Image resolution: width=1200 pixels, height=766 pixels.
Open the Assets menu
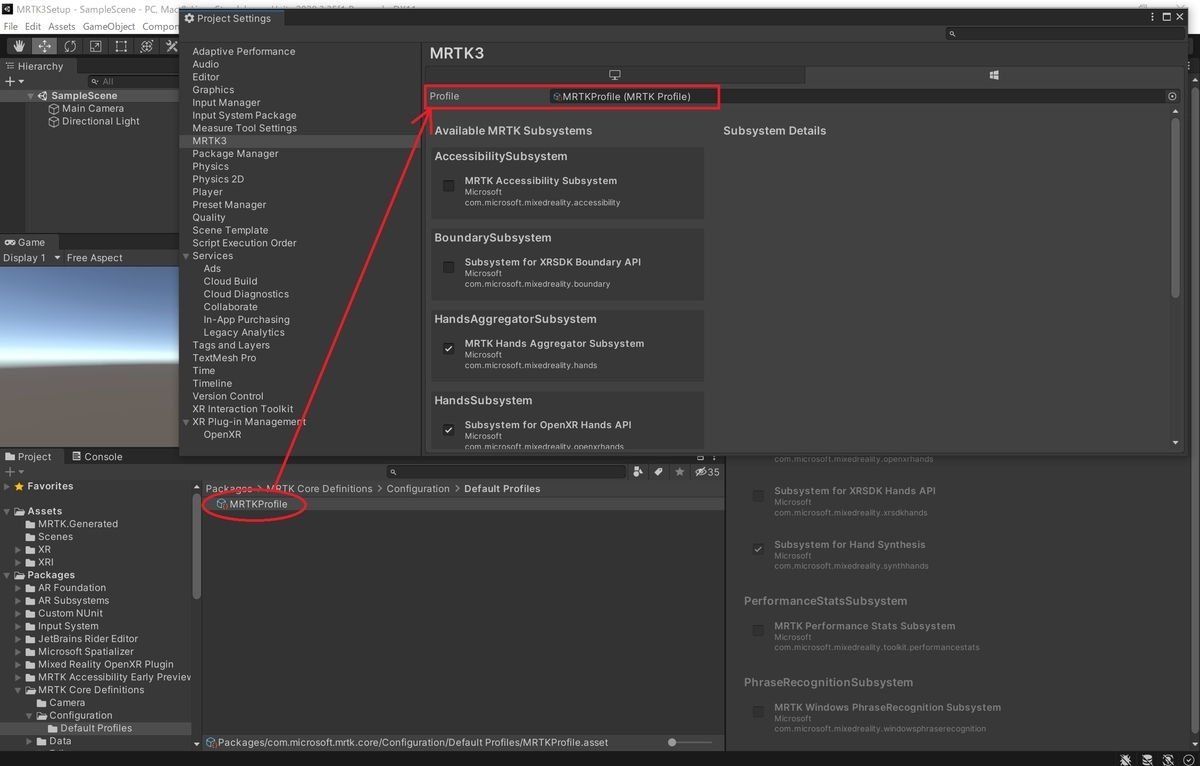point(61,26)
